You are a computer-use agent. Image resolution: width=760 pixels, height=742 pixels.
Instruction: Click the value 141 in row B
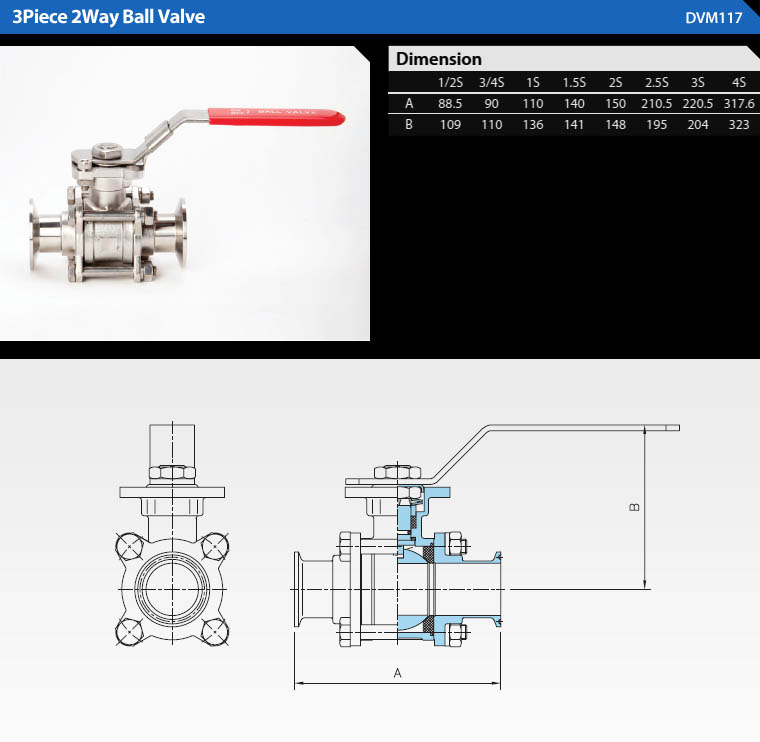tap(574, 125)
